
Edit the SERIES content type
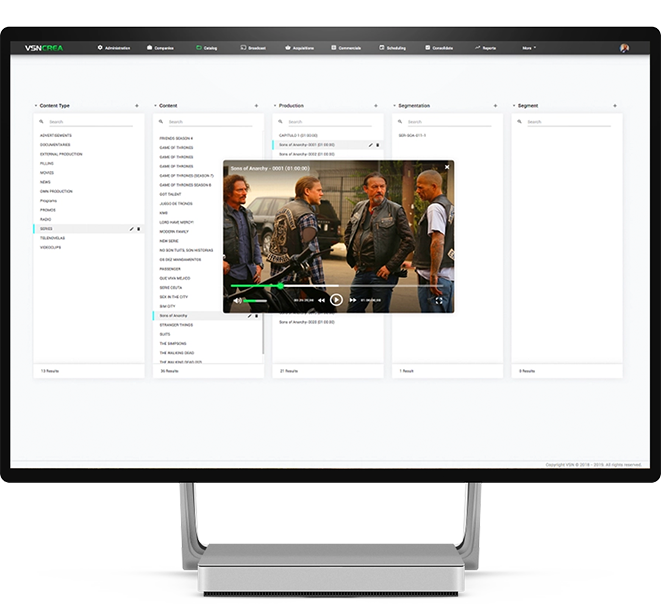(x=132, y=229)
